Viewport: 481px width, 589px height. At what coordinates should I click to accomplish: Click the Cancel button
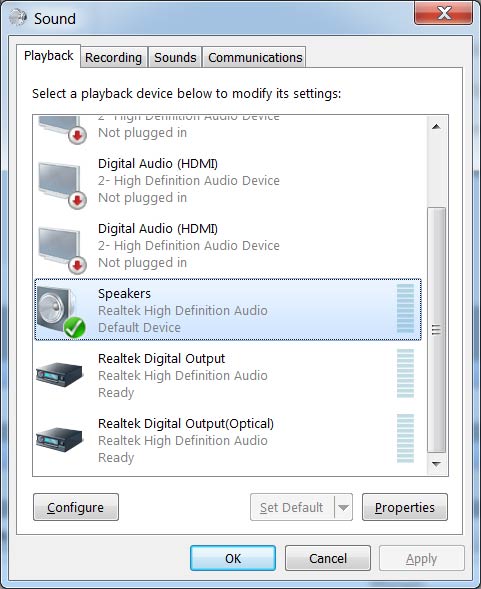click(328, 559)
